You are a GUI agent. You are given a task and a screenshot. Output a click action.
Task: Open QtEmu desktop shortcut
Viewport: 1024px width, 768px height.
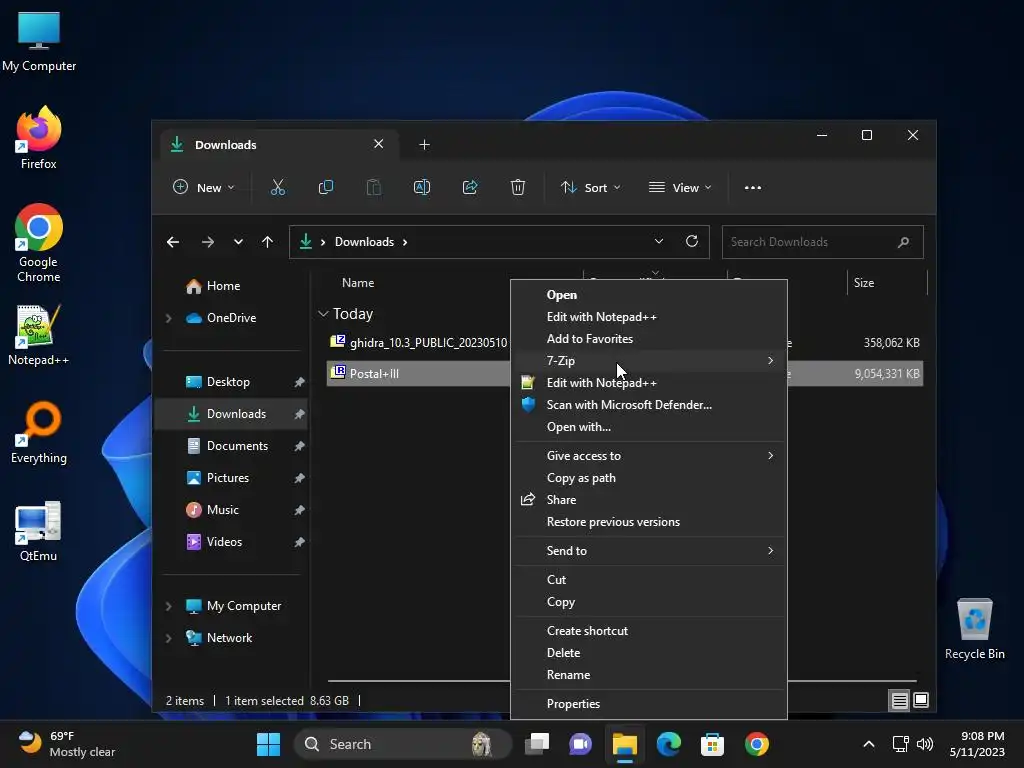pyautogui.click(x=39, y=531)
